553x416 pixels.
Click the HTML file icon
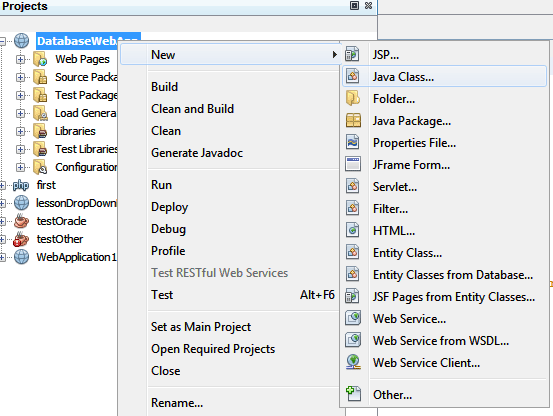point(352,231)
